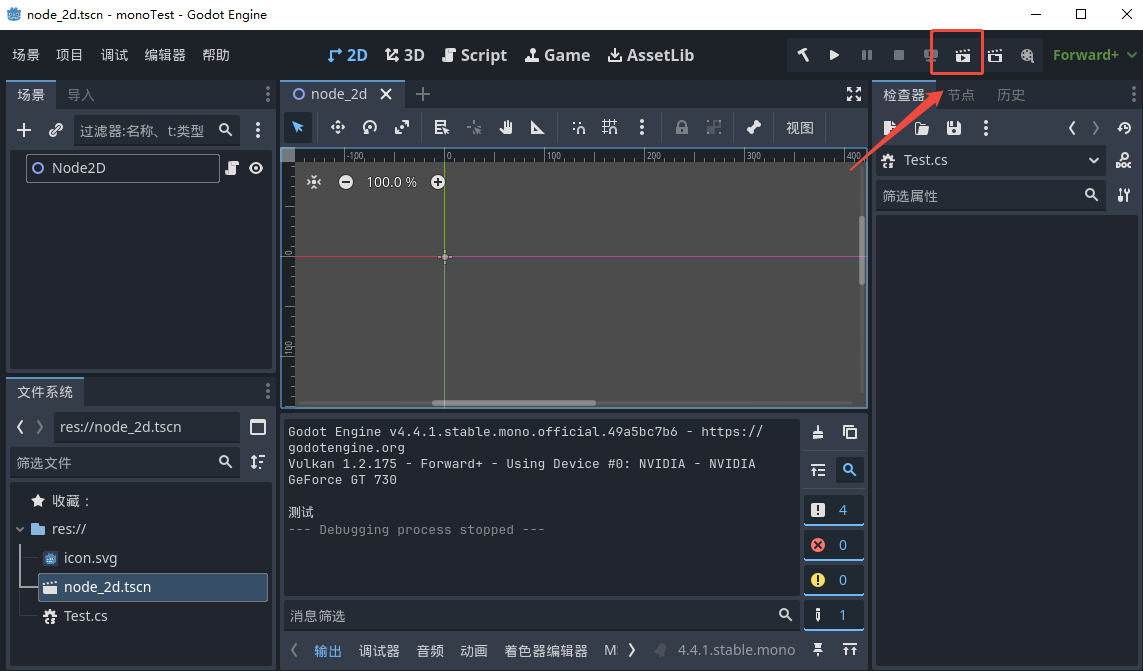Open the 调试器 bottom panel
Screen dimensions: 1143x671
tap(379, 651)
